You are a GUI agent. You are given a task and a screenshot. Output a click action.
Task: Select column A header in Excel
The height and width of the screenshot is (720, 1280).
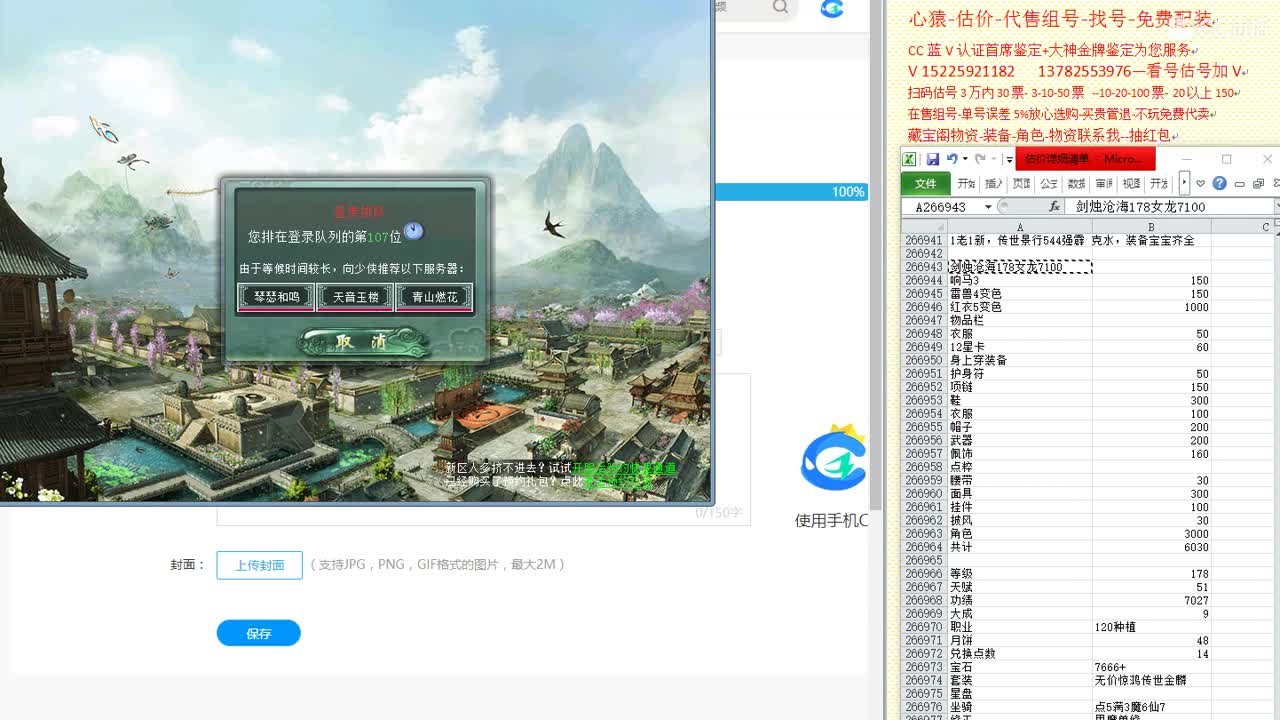(1020, 228)
